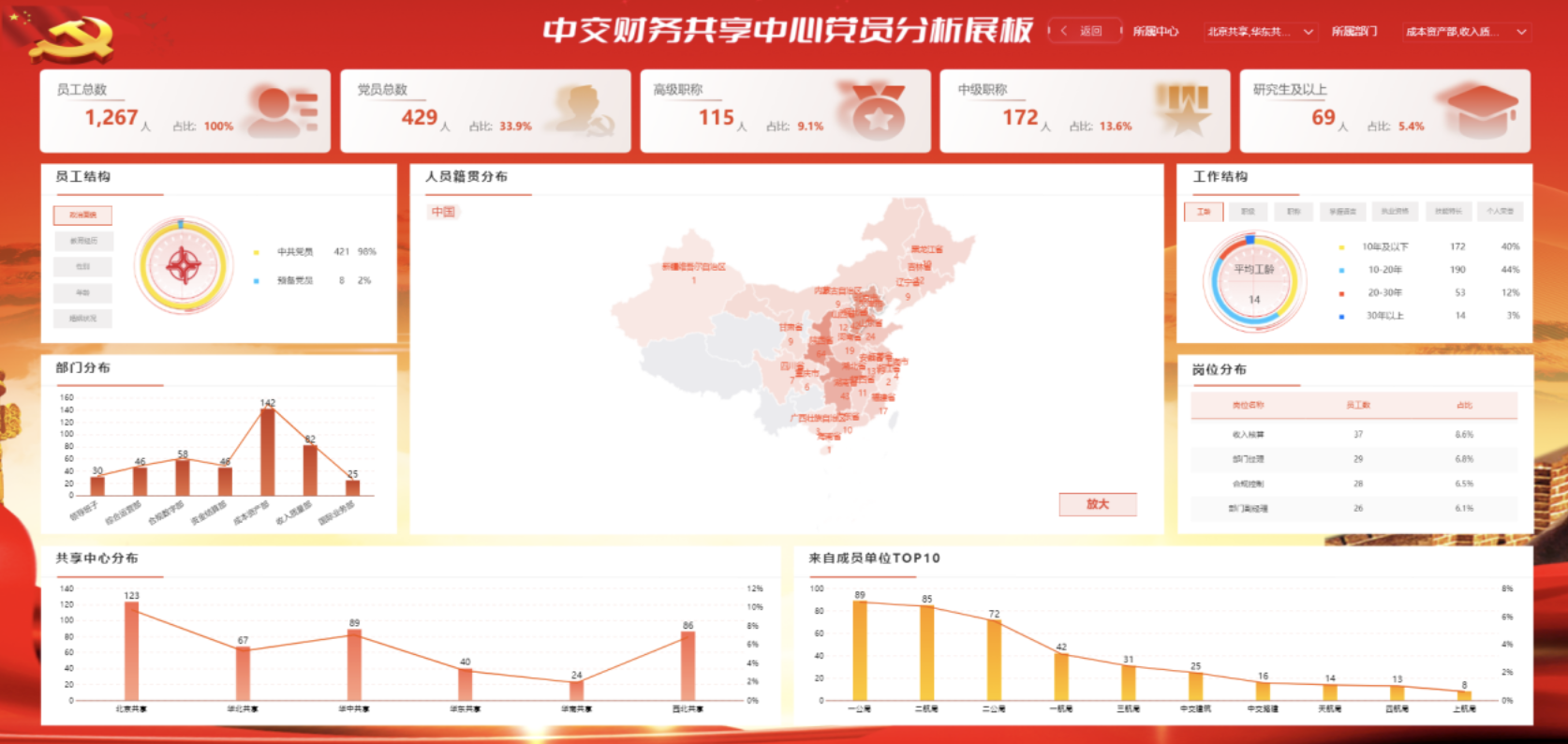Click the 二公局 bar showing 72
This screenshot has width=1568, height=744.
tap(994, 661)
